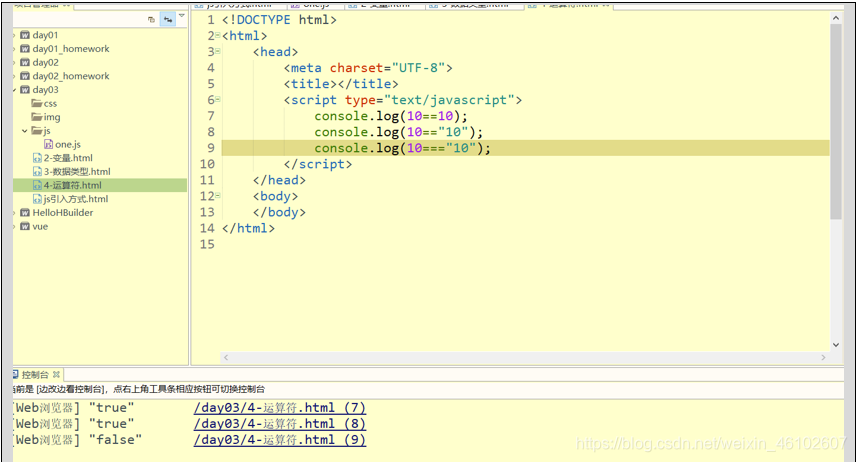This screenshot has width=857, height=462.
Task: Click the closing </head> tag
Action: pyautogui.click(x=279, y=180)
